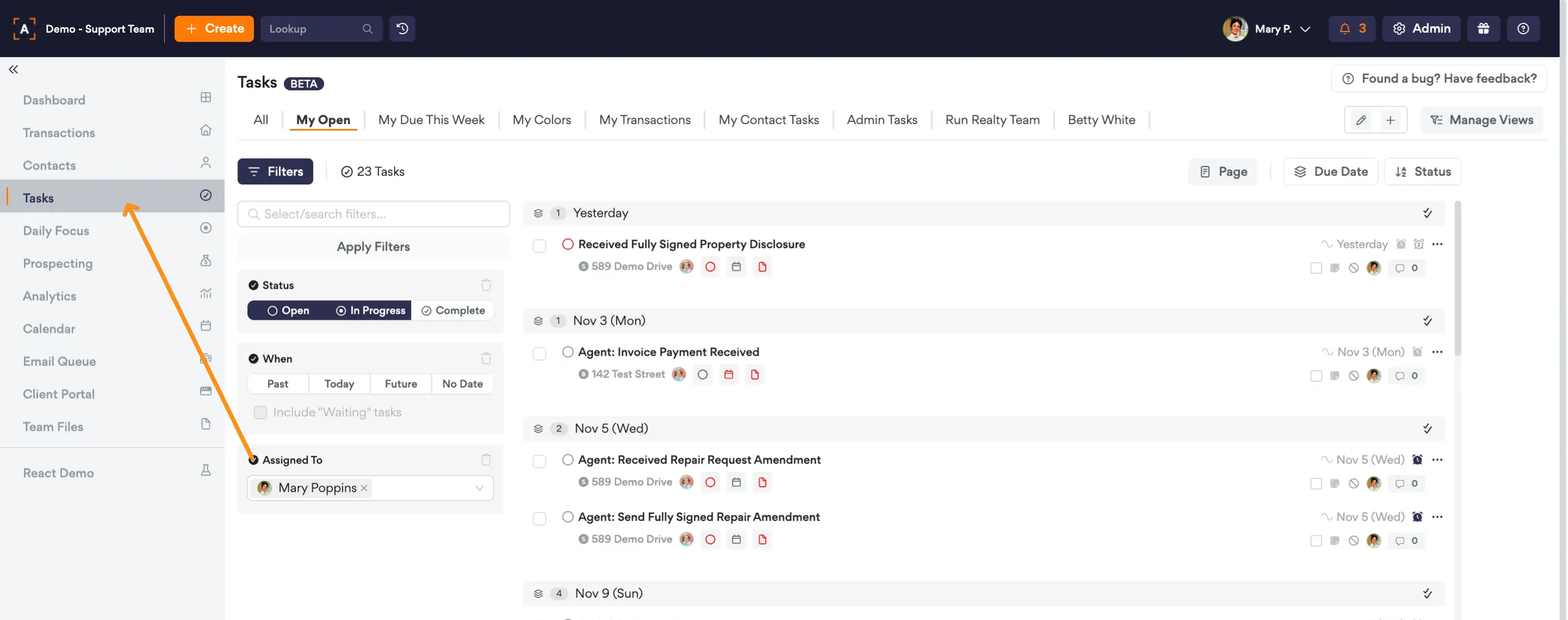Open Daily Focus in sidebar

[x=56, y=231]
